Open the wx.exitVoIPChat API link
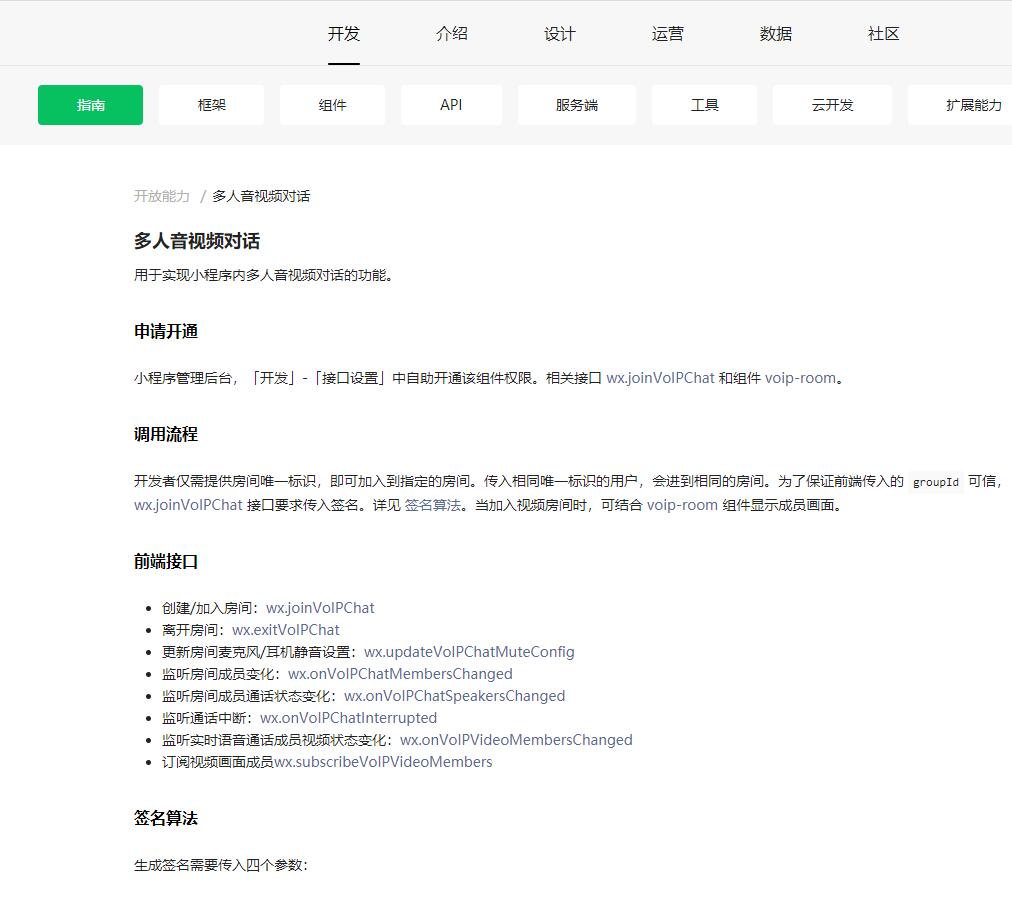 tap(283, 629)
